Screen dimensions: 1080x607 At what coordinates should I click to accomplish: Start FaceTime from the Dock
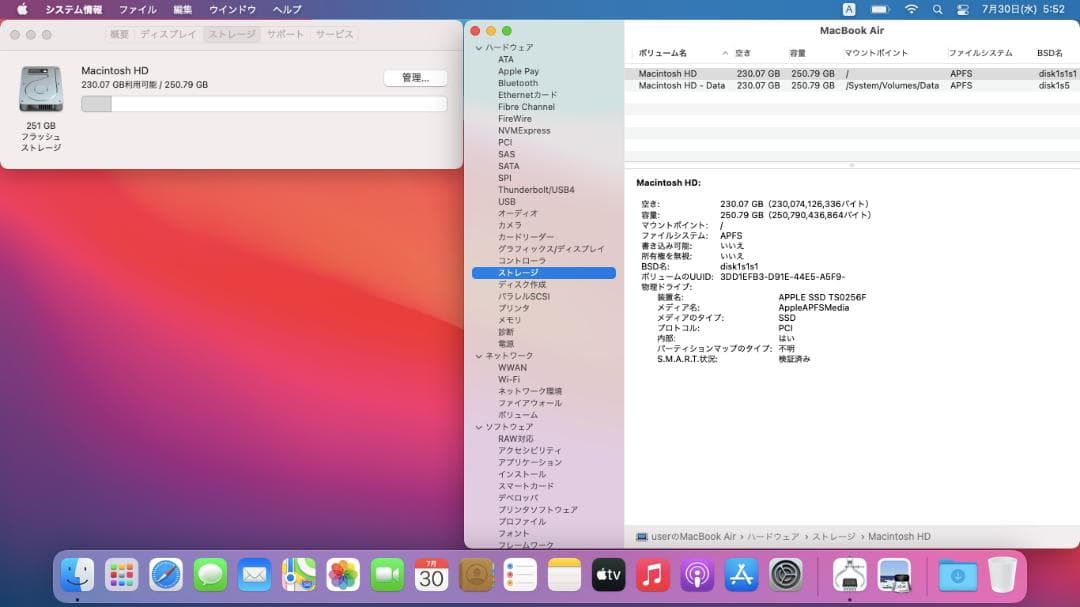[x=386, y=576]
